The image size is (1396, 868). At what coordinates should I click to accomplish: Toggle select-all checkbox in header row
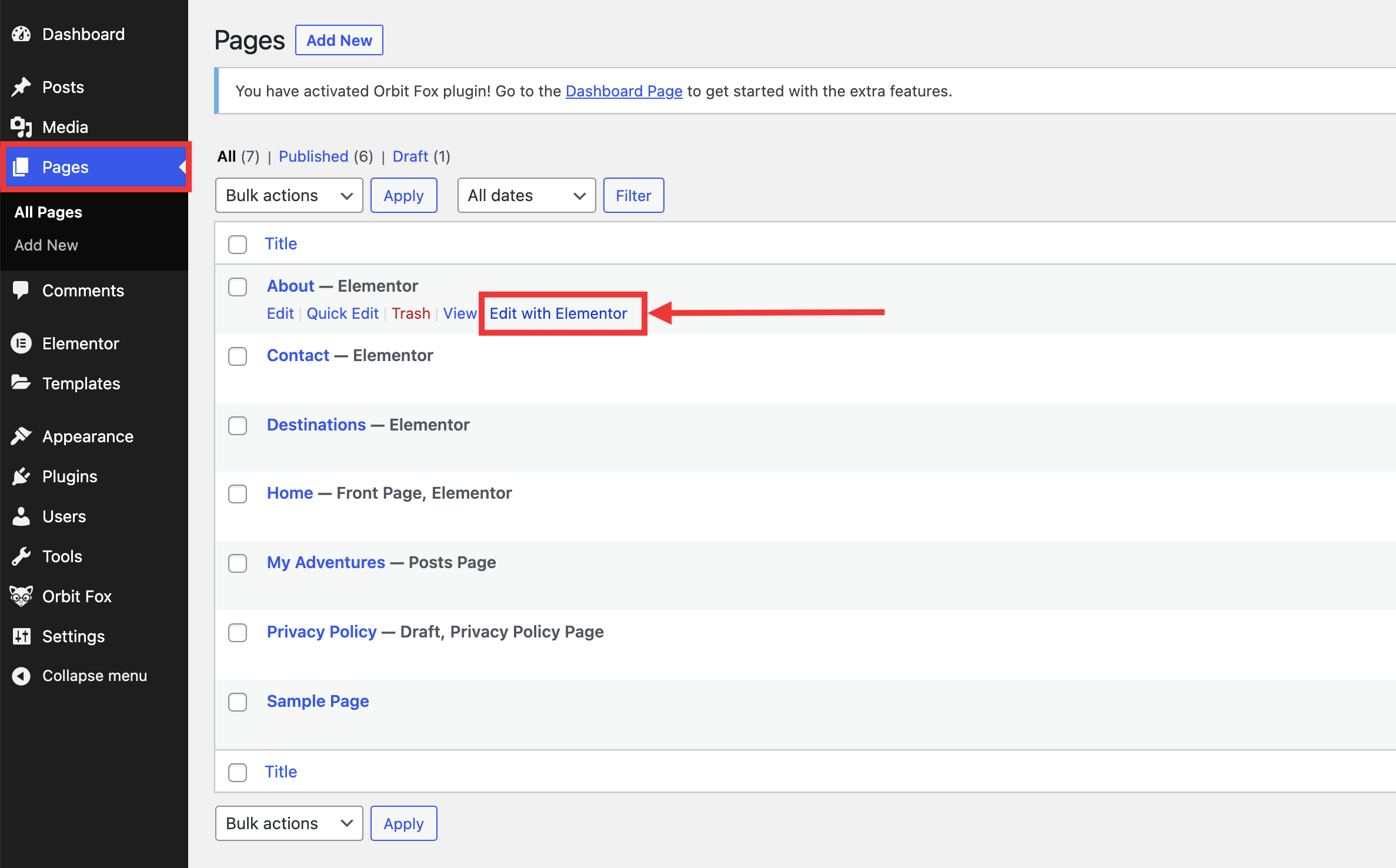point(238,244)
